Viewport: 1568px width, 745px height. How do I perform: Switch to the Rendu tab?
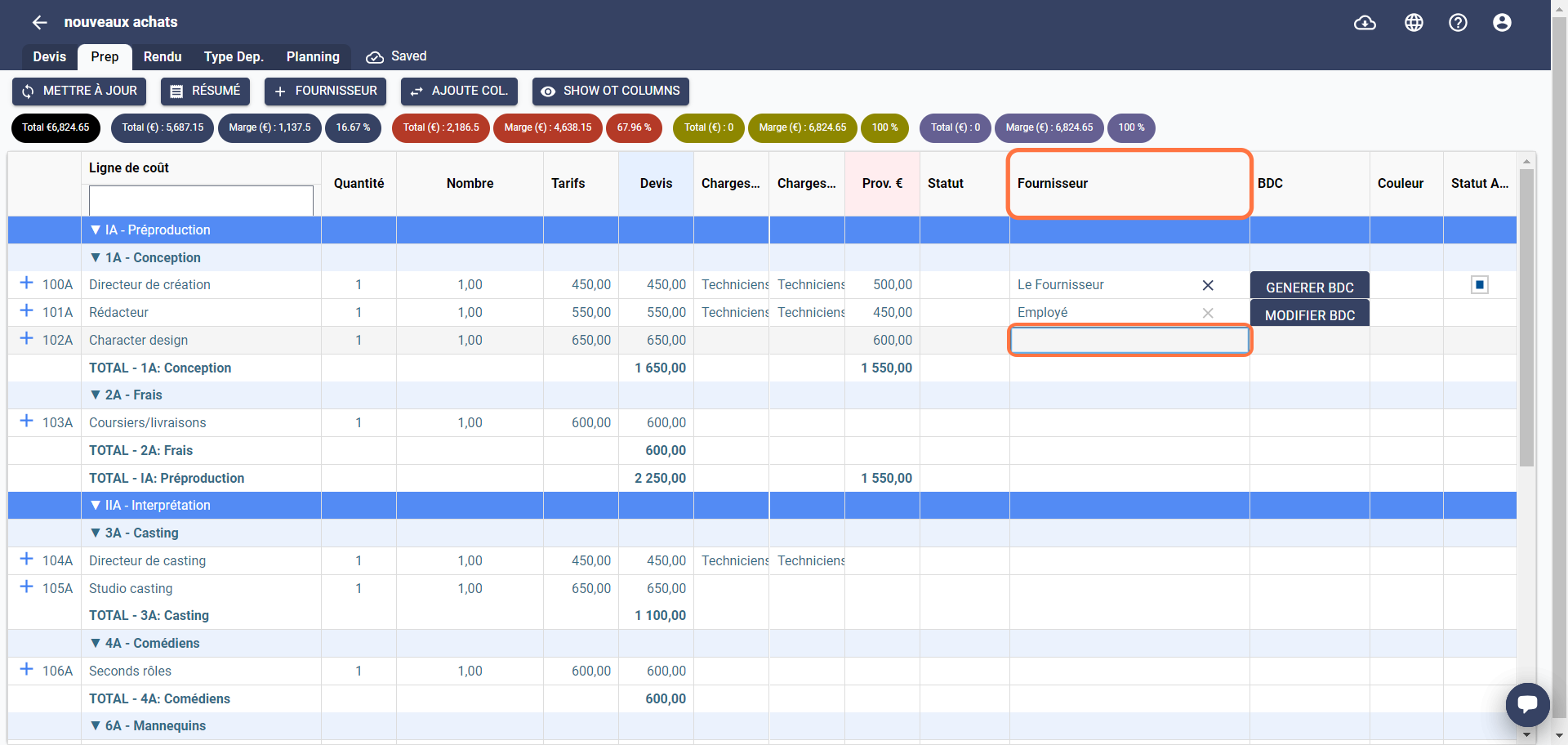[x=163, y=57]
